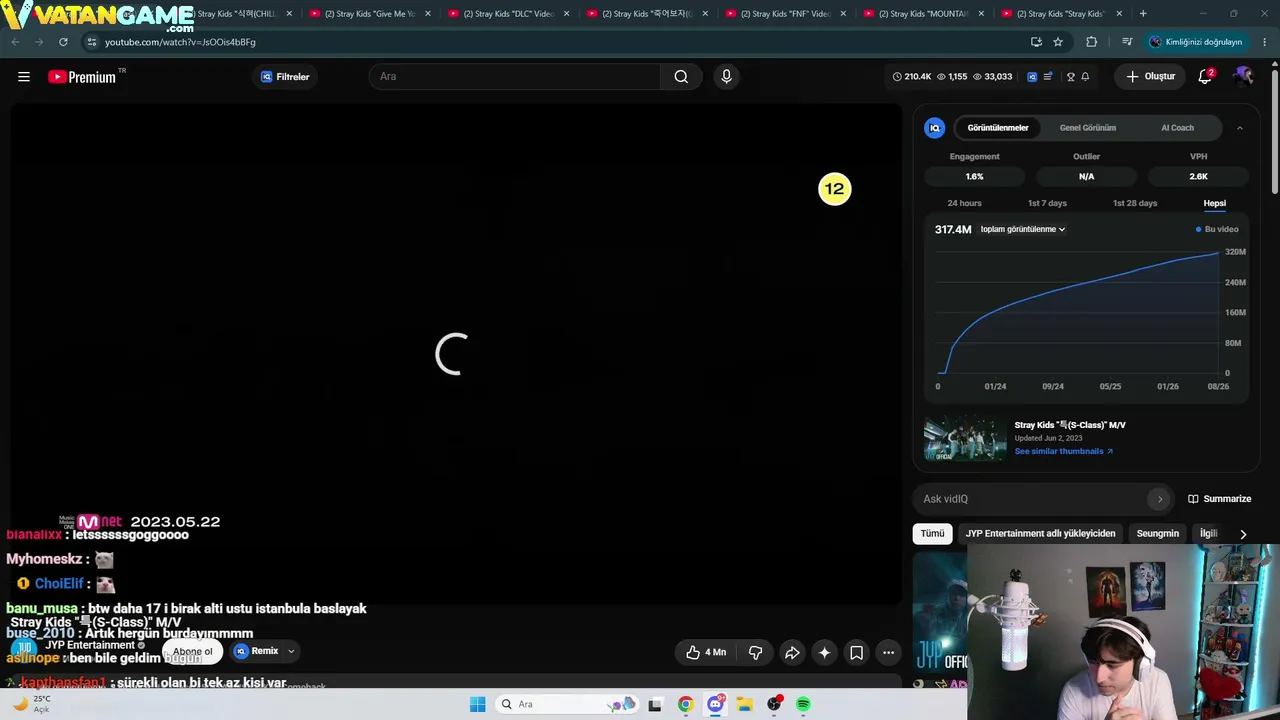Open the vidIQ list icon in stats bar

pyautogui.click(x=1048, y=77)
